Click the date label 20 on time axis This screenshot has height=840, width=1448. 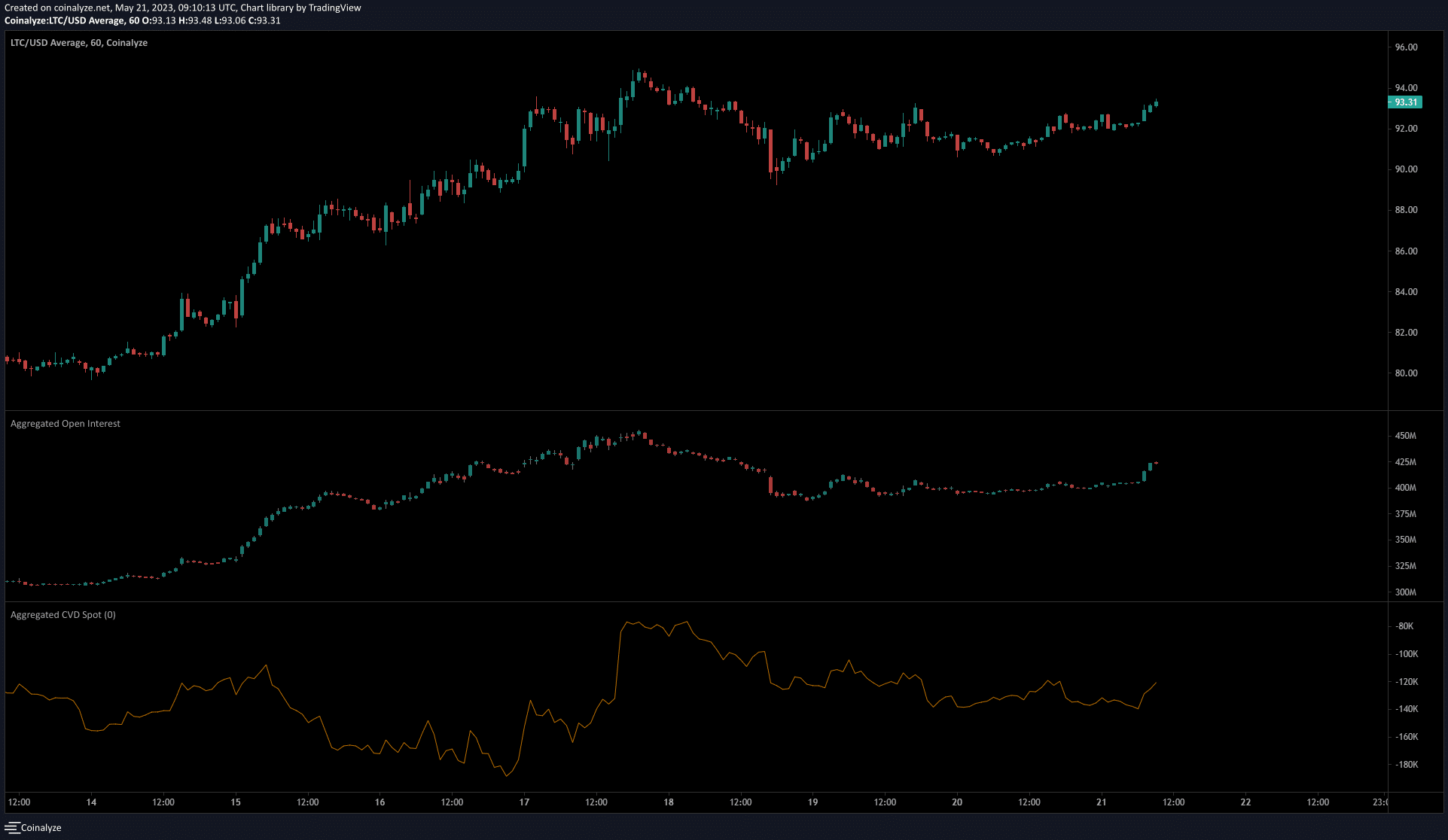(x=957, y=802)
